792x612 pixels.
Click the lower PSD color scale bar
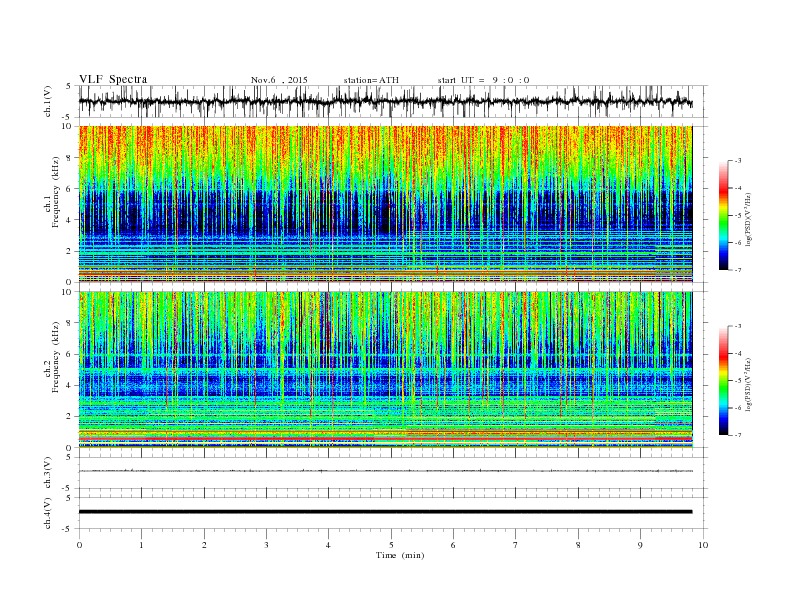point(723,381)
